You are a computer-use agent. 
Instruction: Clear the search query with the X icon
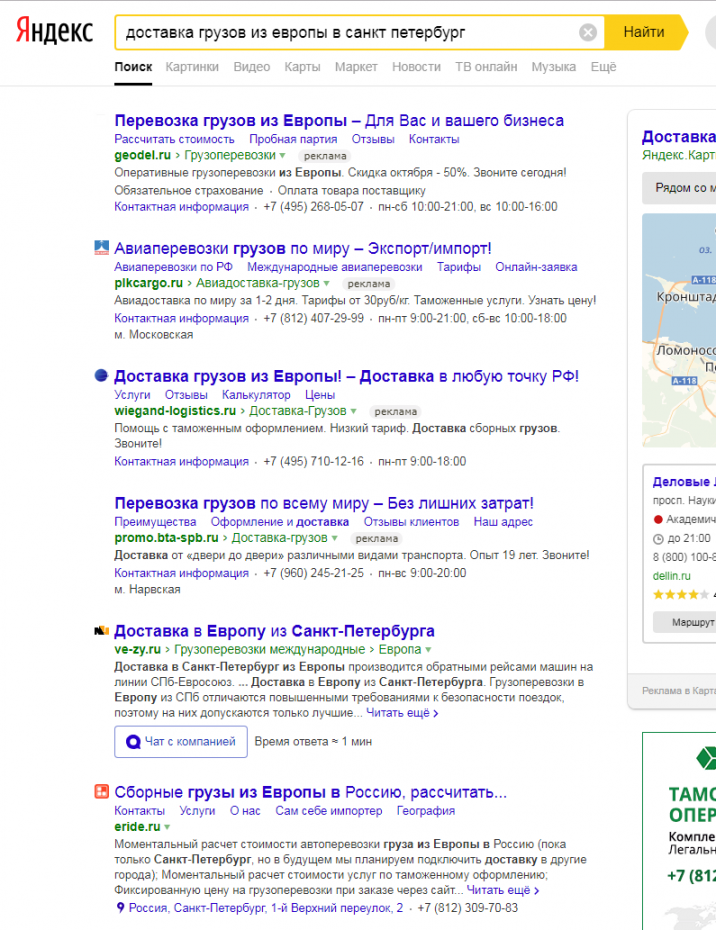[x=587, y=32]
